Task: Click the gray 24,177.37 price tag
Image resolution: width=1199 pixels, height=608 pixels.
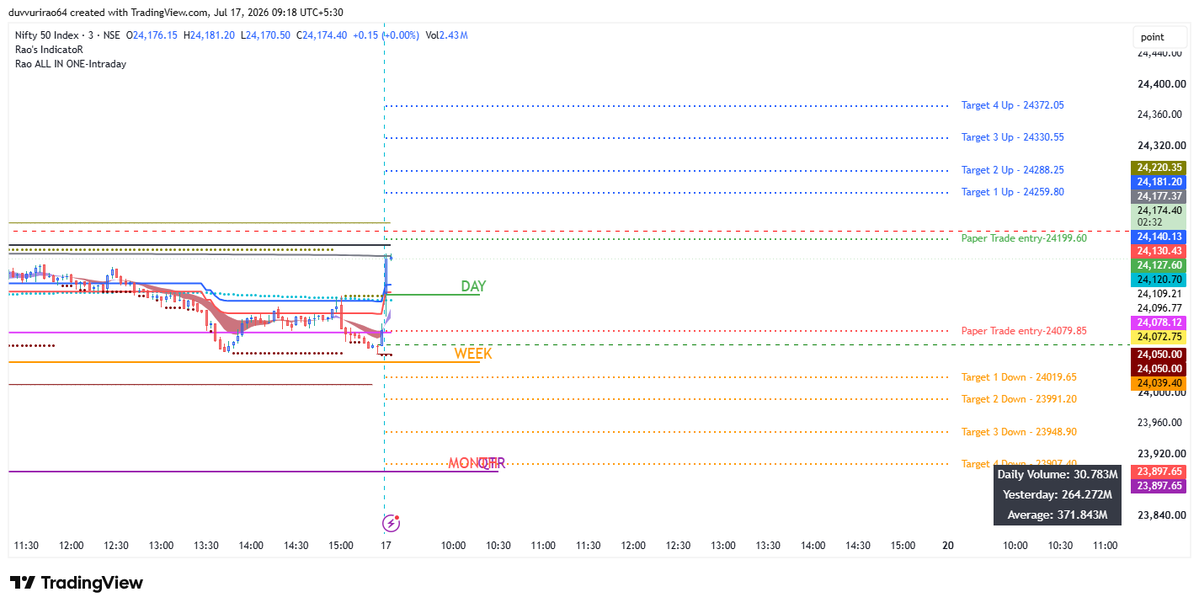Action: point(1159,197)
